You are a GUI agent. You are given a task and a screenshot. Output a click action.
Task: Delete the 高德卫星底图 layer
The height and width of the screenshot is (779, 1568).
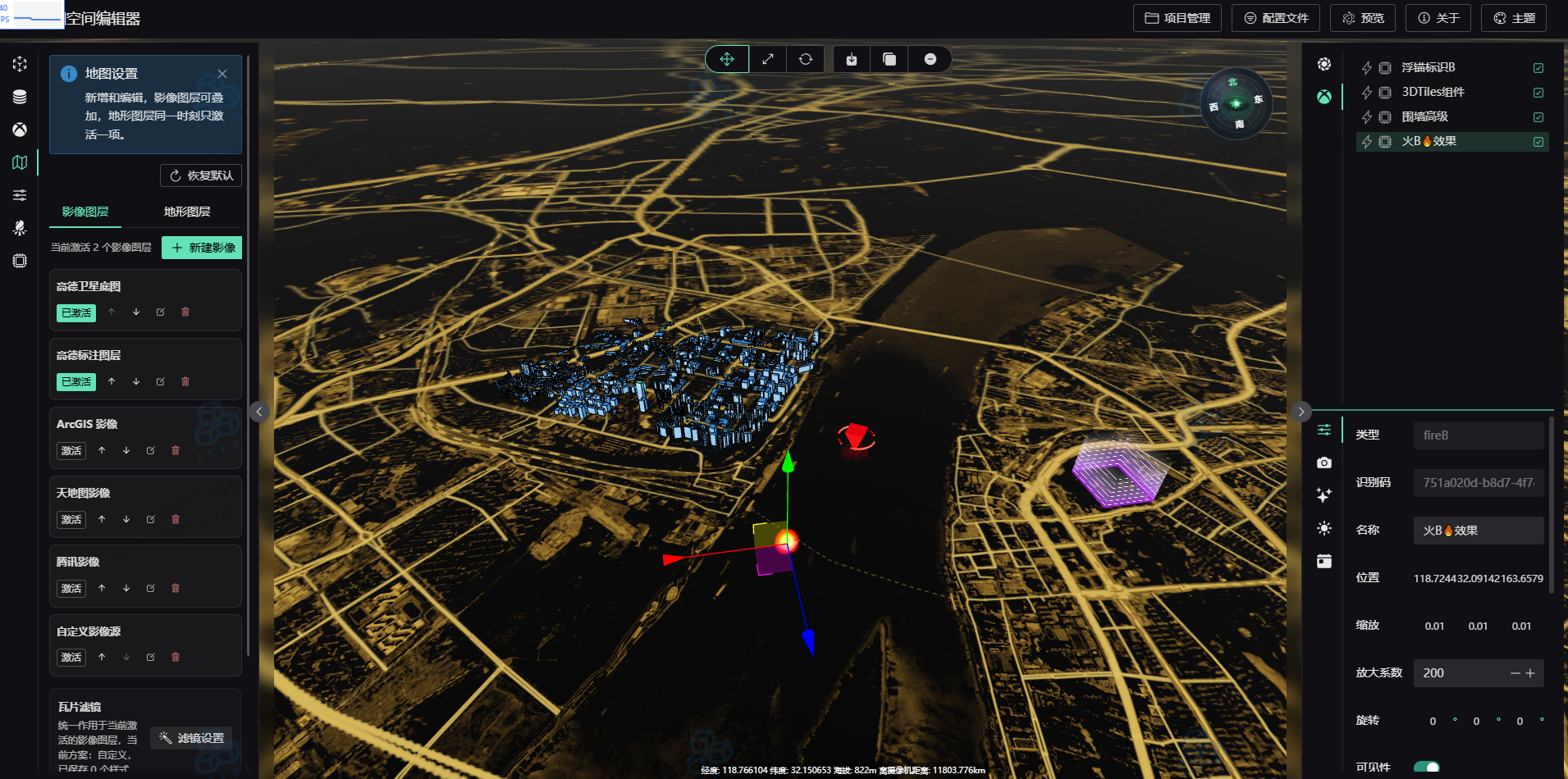pyautogui.click(x=185, y=312)
